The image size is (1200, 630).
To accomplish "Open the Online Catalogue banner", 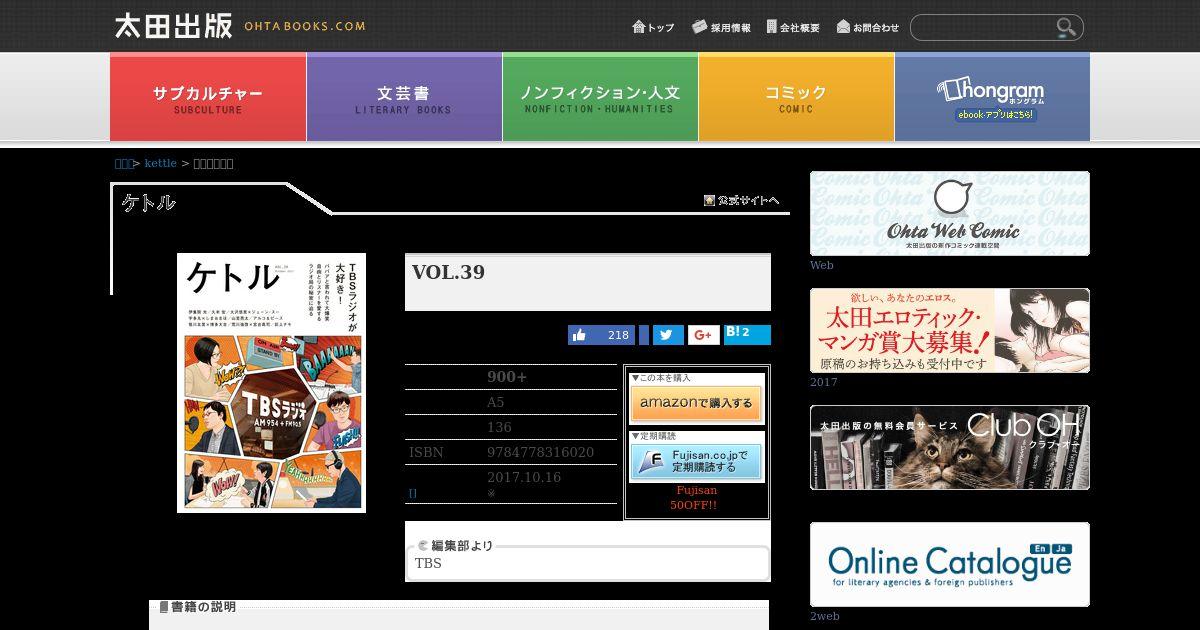I will [950, 564].
